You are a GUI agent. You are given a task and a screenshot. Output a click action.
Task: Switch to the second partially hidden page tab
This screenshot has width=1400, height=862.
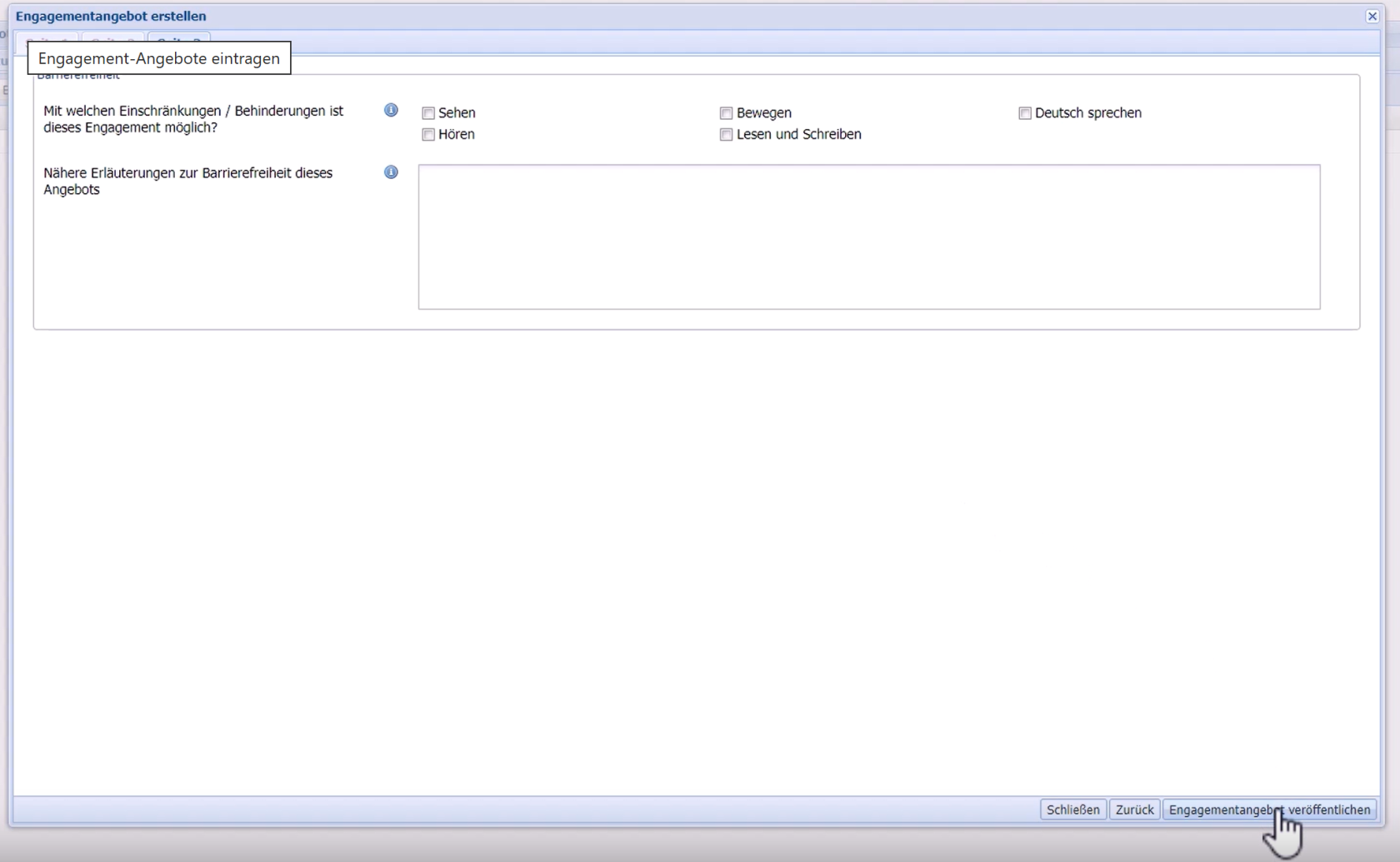click(x=112, y=38)
